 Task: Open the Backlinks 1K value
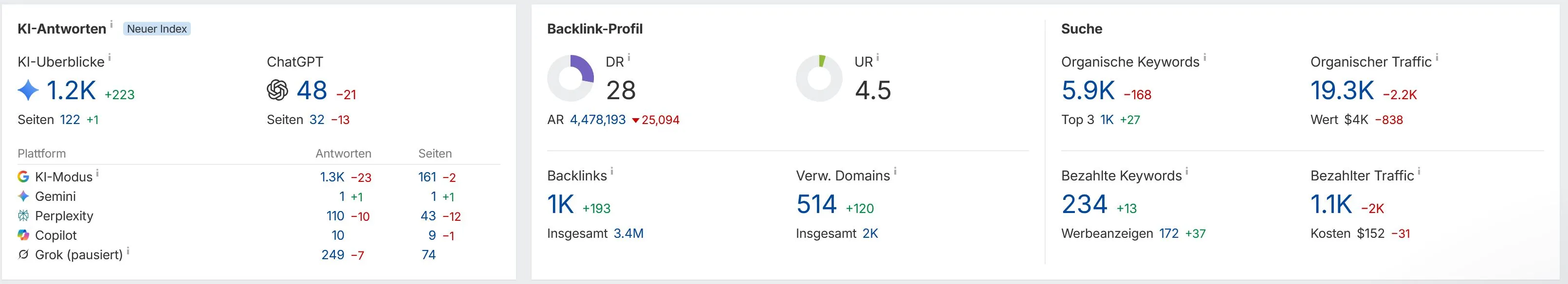point(561,204)
